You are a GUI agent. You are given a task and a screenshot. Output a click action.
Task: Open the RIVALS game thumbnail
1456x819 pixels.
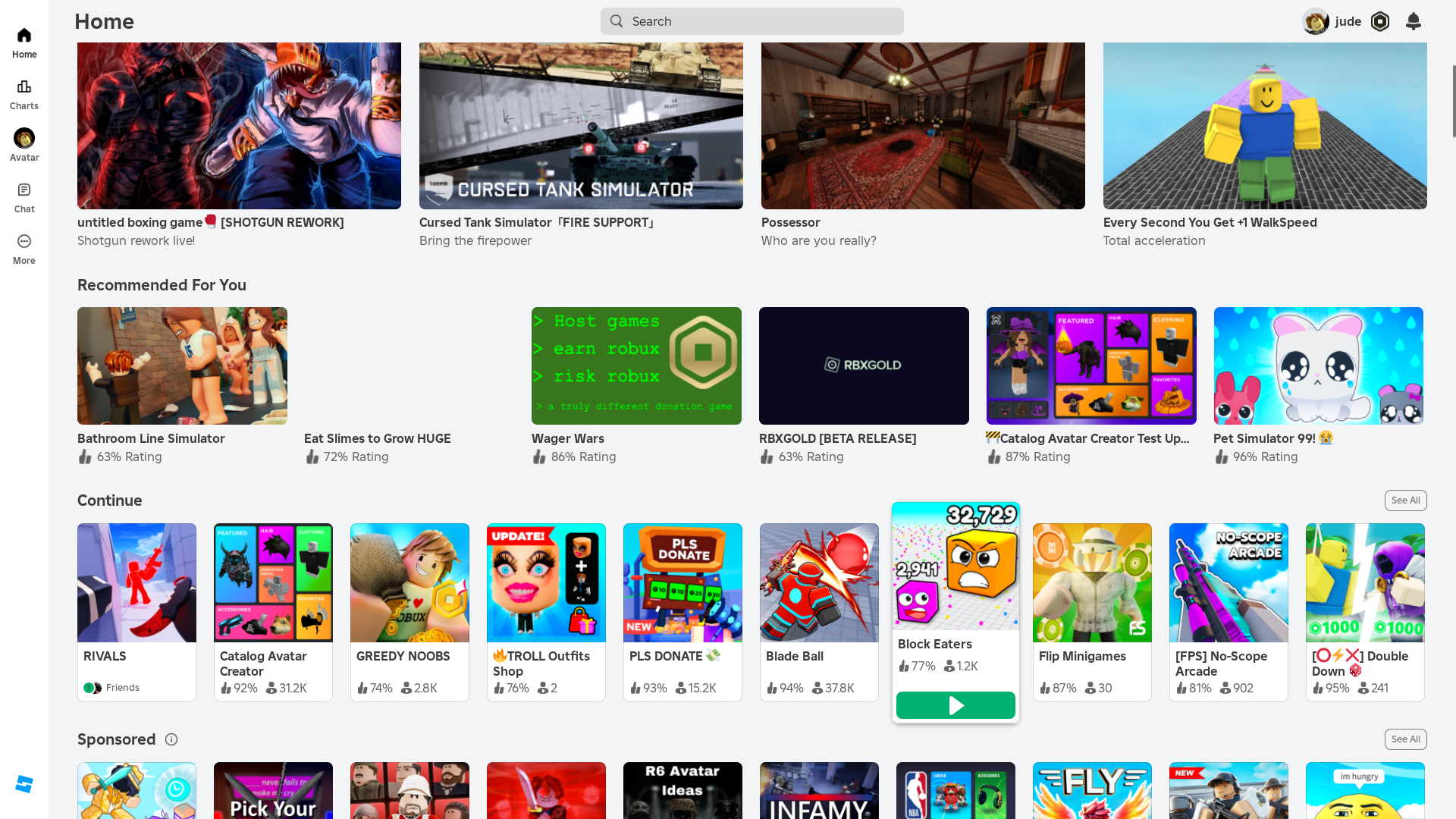[x=136, y=582]
